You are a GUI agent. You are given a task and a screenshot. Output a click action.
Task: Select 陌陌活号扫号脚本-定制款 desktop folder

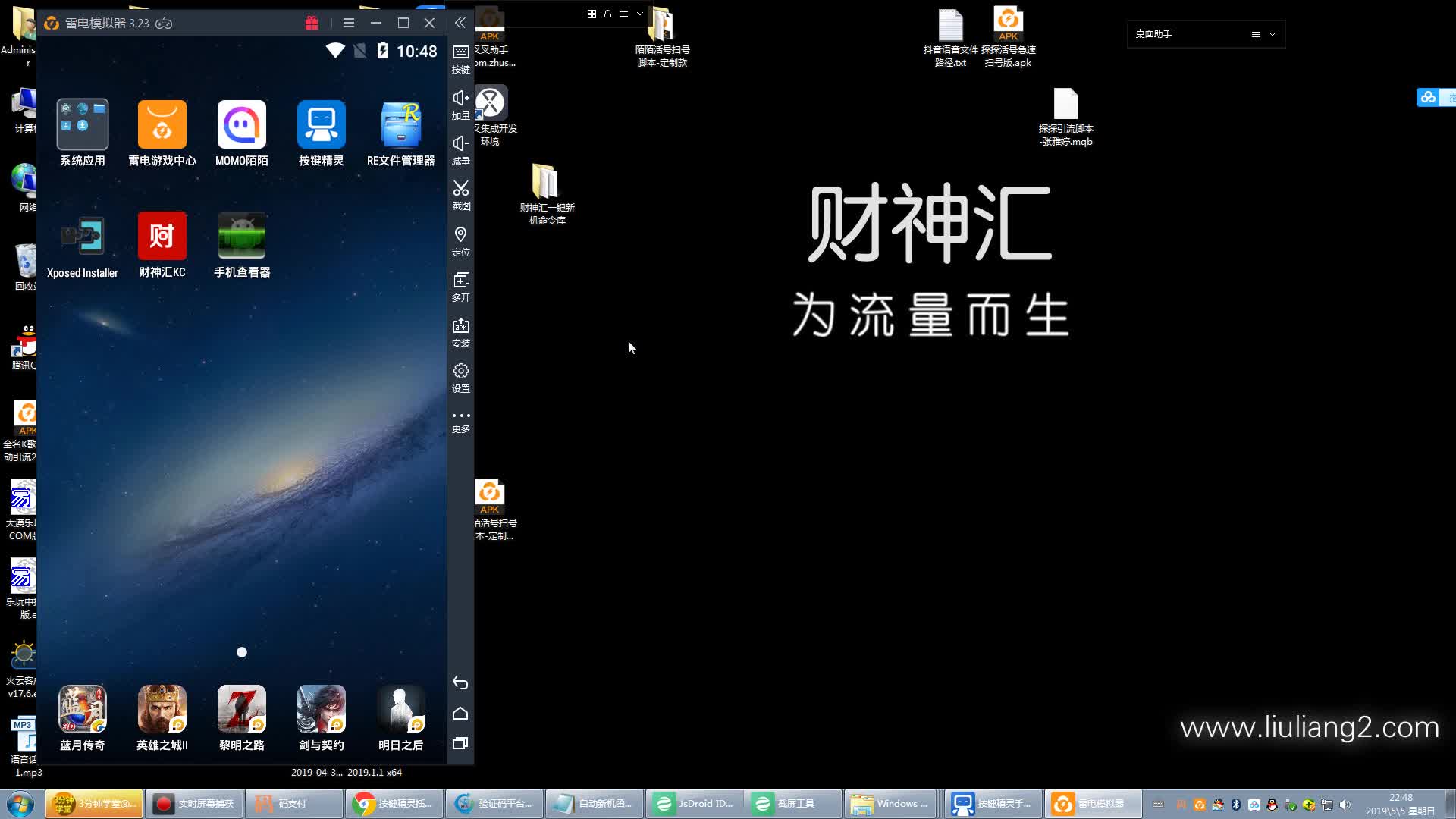pos(662,38)
